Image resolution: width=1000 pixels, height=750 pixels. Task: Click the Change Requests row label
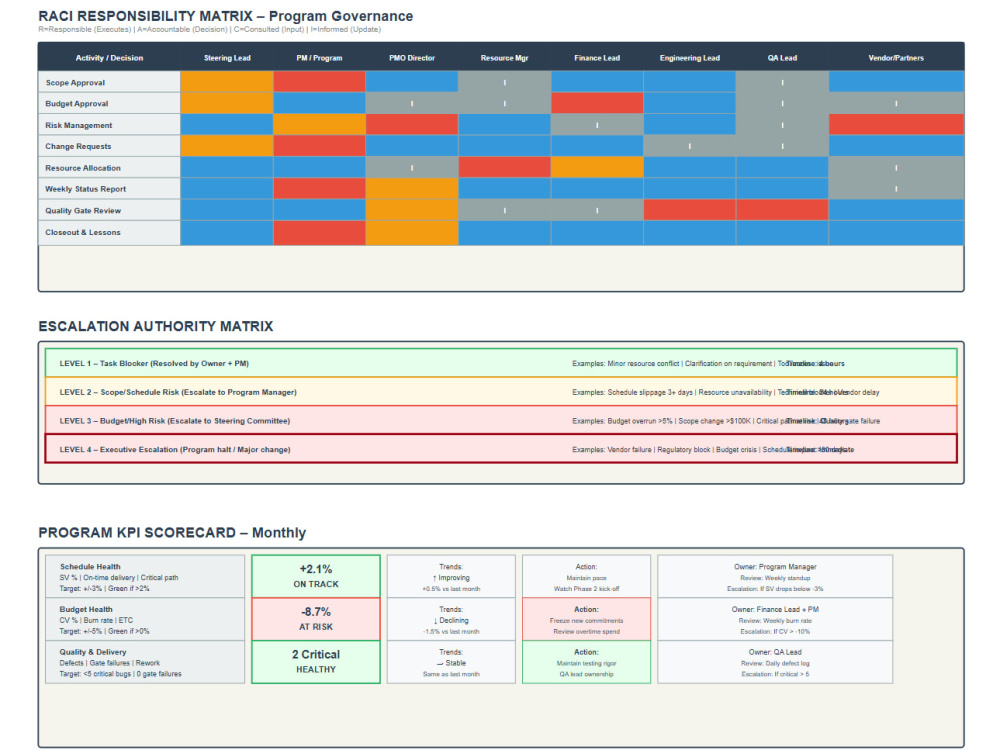tap(109, 146)
